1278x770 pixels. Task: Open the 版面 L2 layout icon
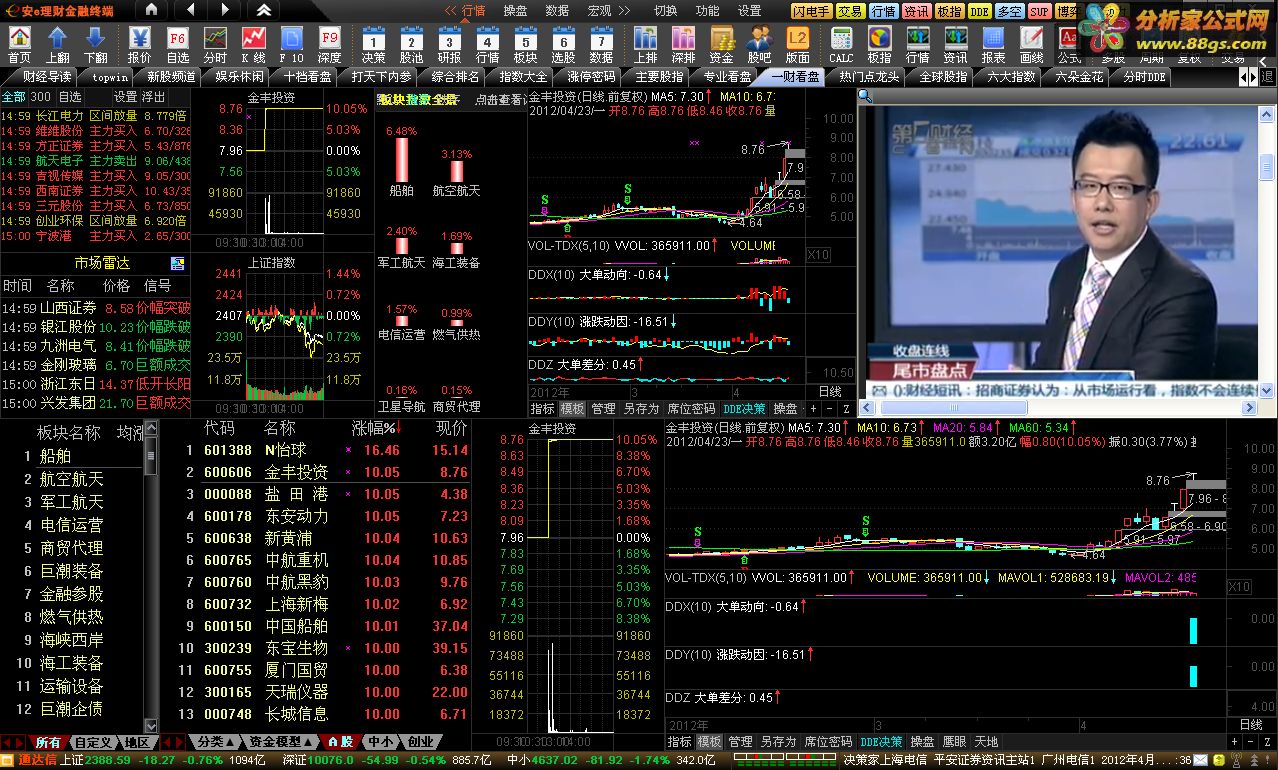click(797, 45)
